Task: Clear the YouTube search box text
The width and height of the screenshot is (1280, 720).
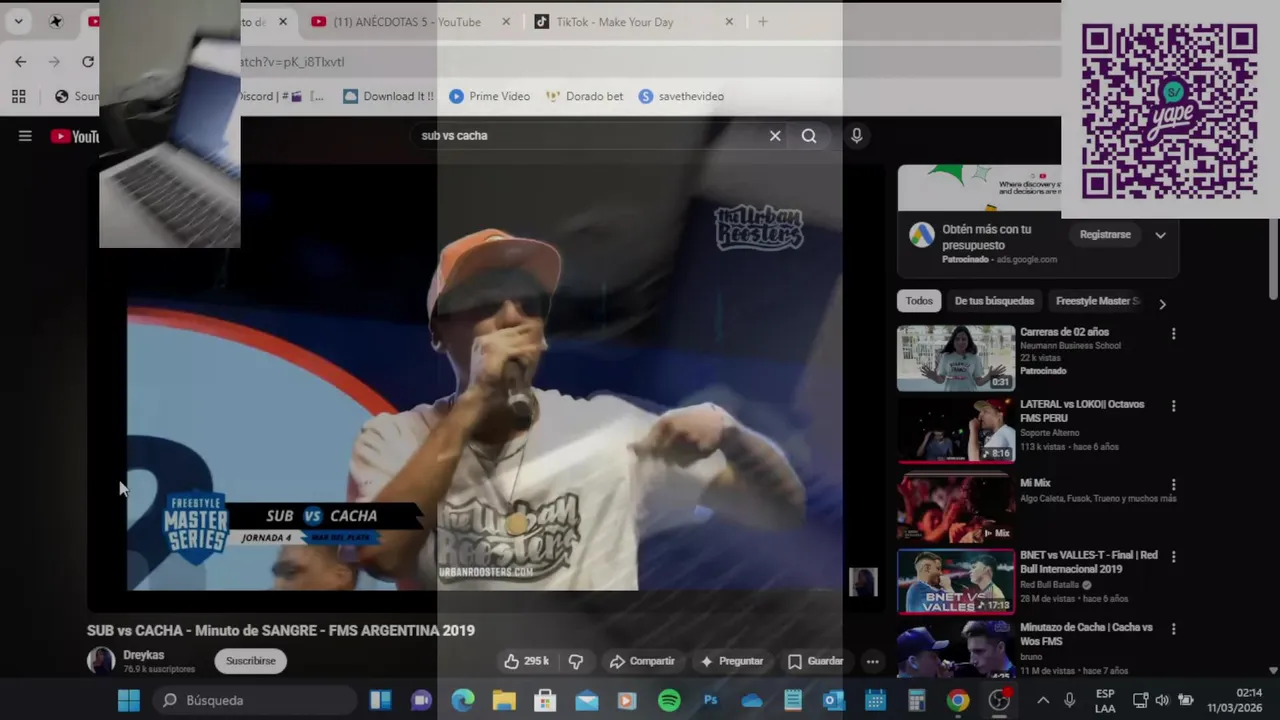Action: coord(775,136)
